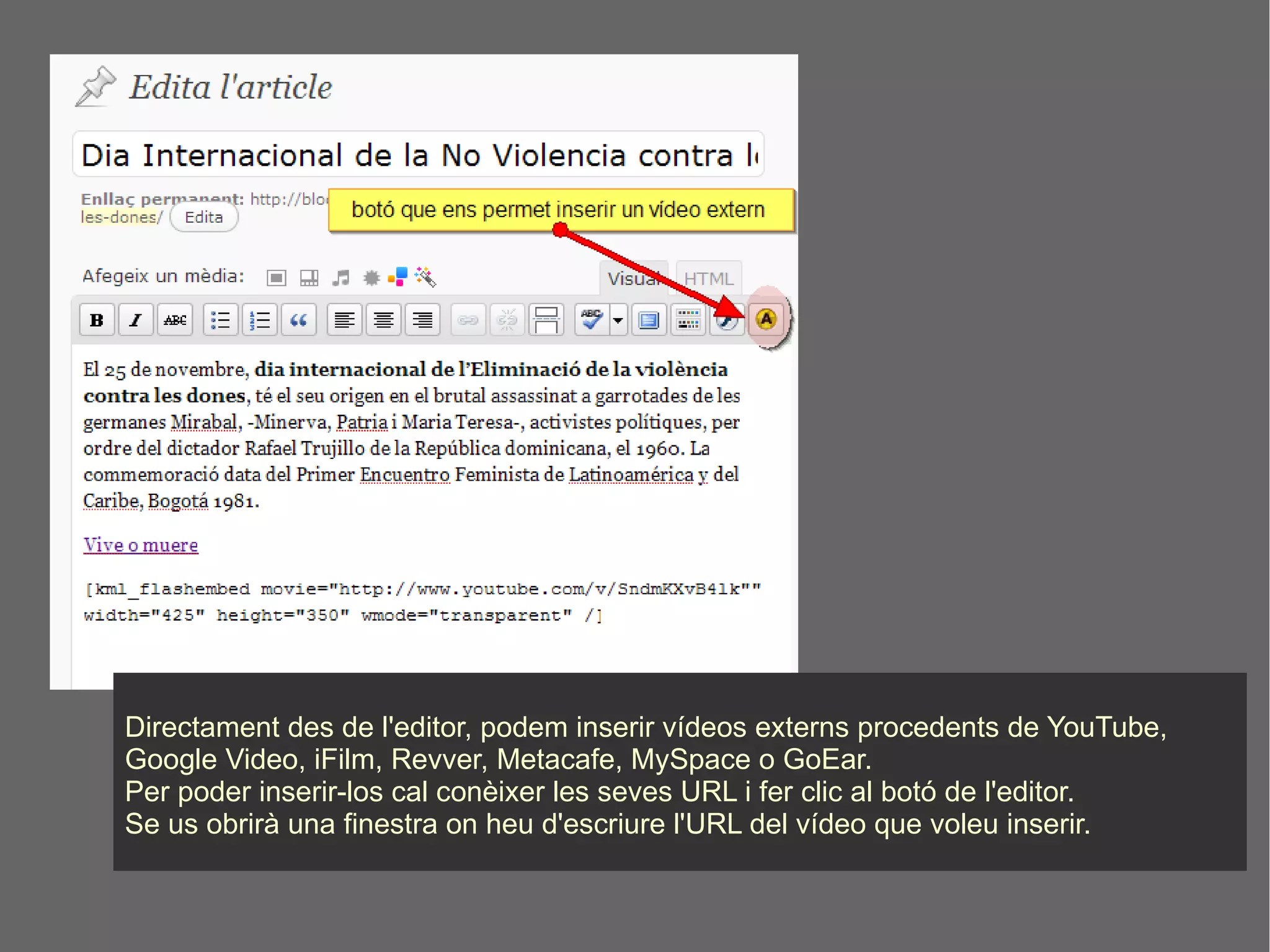Screen dimensions: 1270x952
Task: Add audio via music note icon
Action: coord(340,278)
